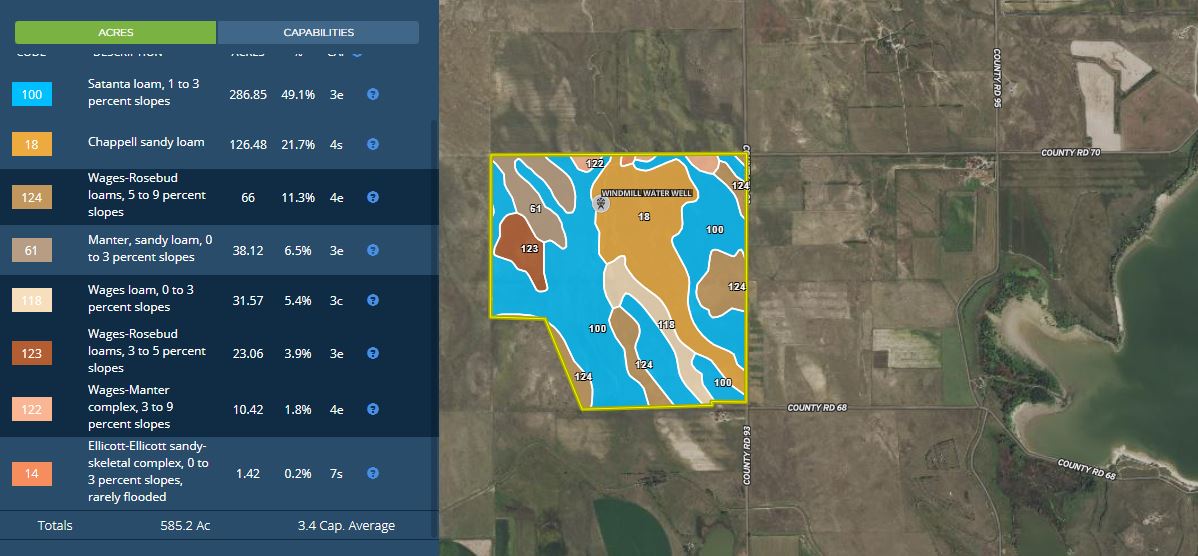Screen dimensions: 1198x556
Task: Click help icon for Wages-Rosebud 3 to 5 percent
Action: tap(372, 353)
